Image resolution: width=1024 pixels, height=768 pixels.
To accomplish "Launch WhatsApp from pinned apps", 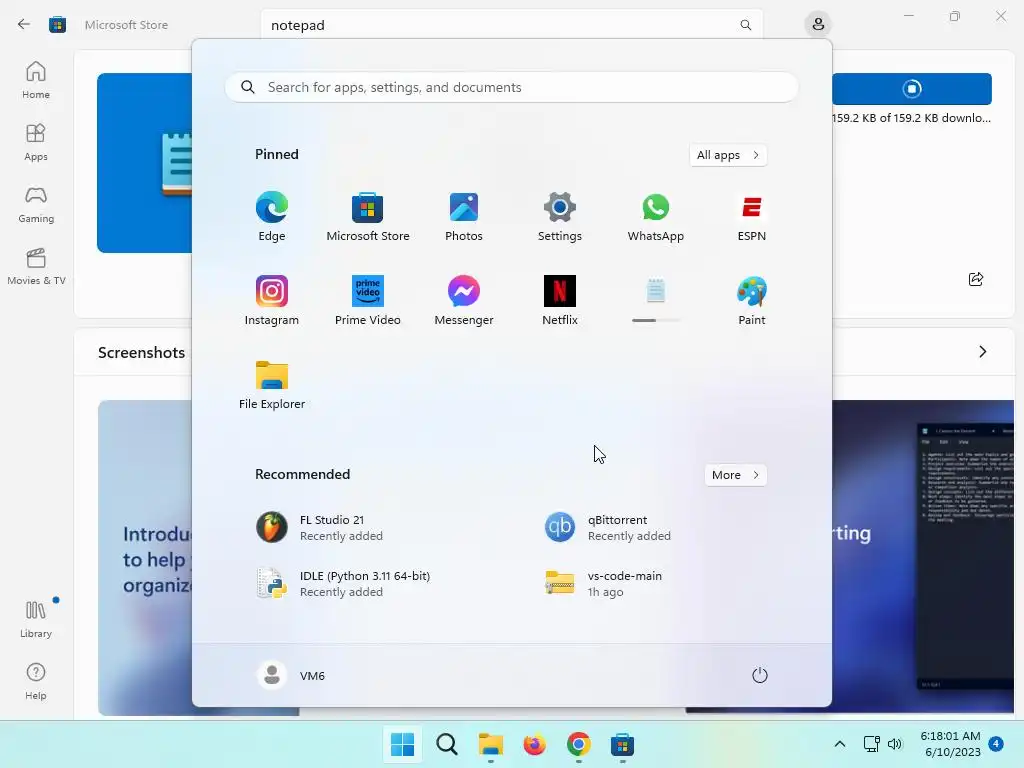I will point(656,217).
